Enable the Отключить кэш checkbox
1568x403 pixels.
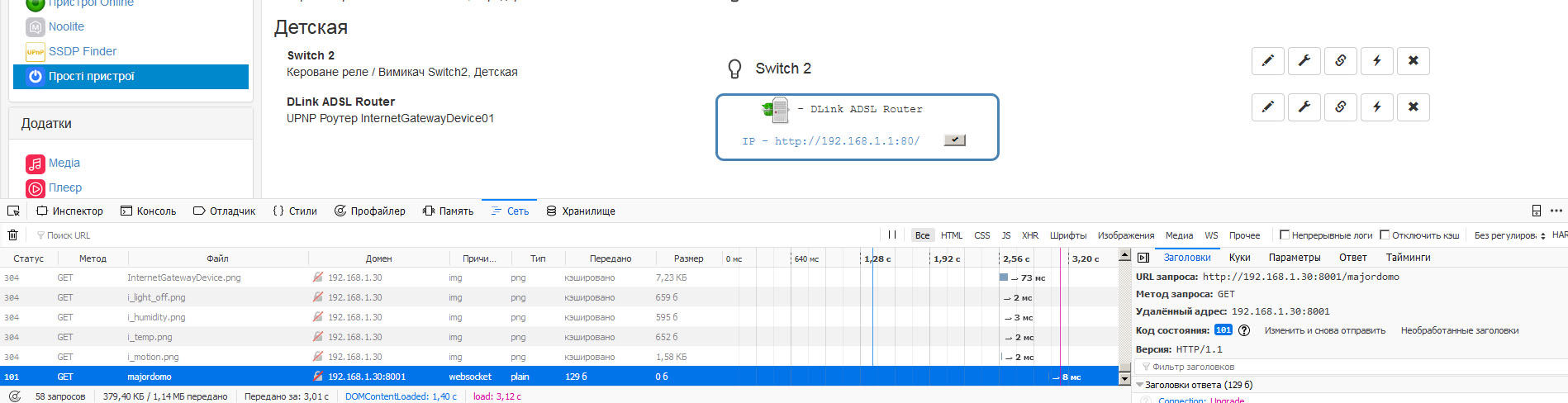coord(1385,235)
